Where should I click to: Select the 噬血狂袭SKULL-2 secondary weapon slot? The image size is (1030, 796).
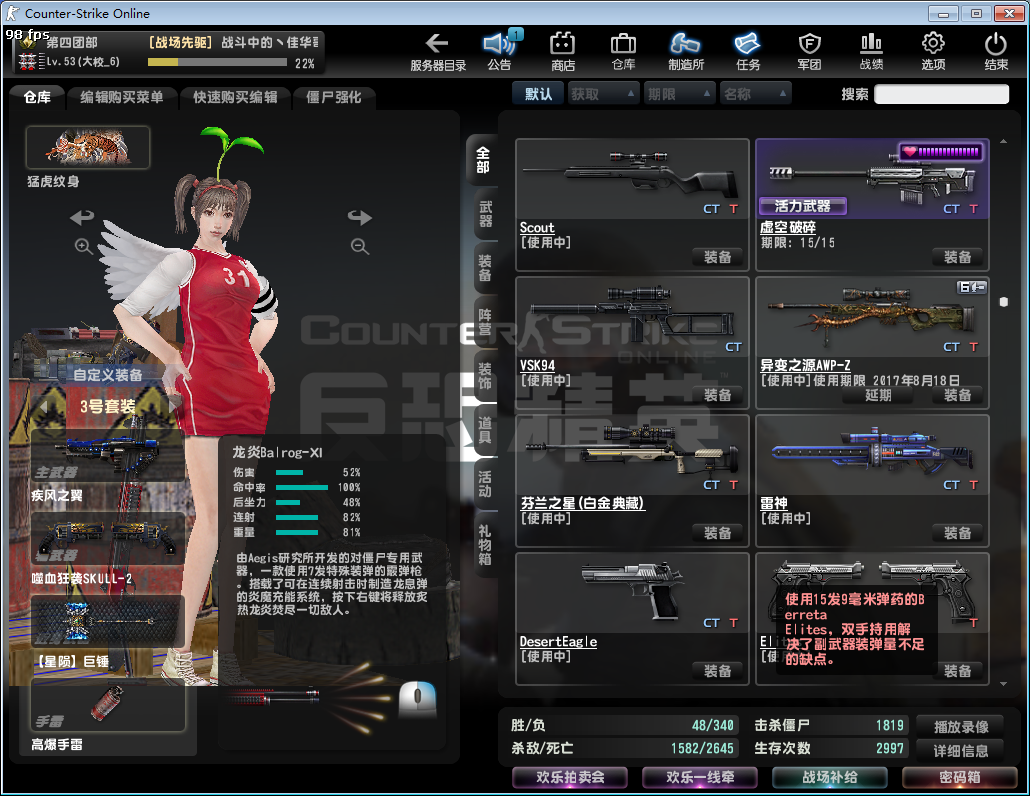pos(108,540)
